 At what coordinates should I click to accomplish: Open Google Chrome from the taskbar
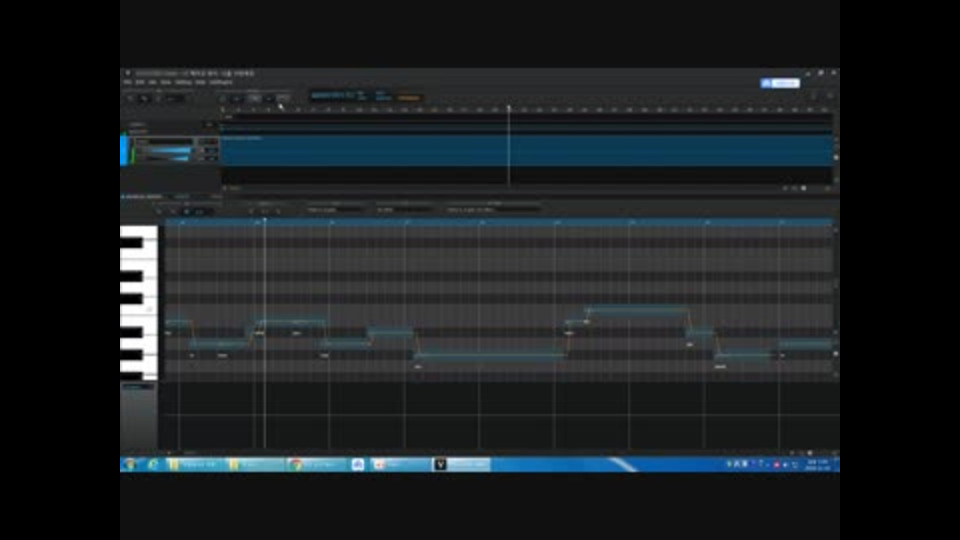click(x=317, y=465)
